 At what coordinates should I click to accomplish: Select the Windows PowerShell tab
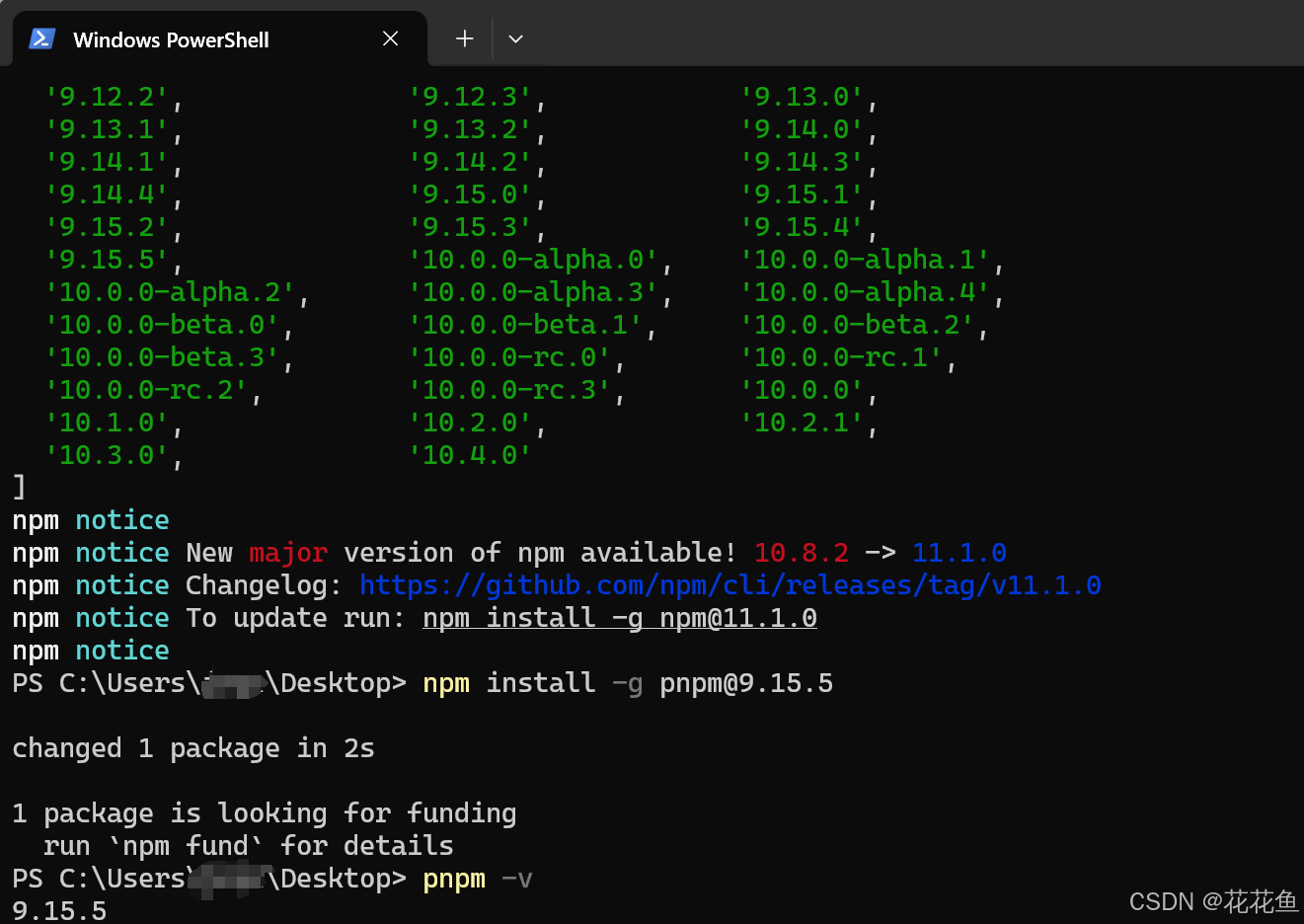[219, 39]
